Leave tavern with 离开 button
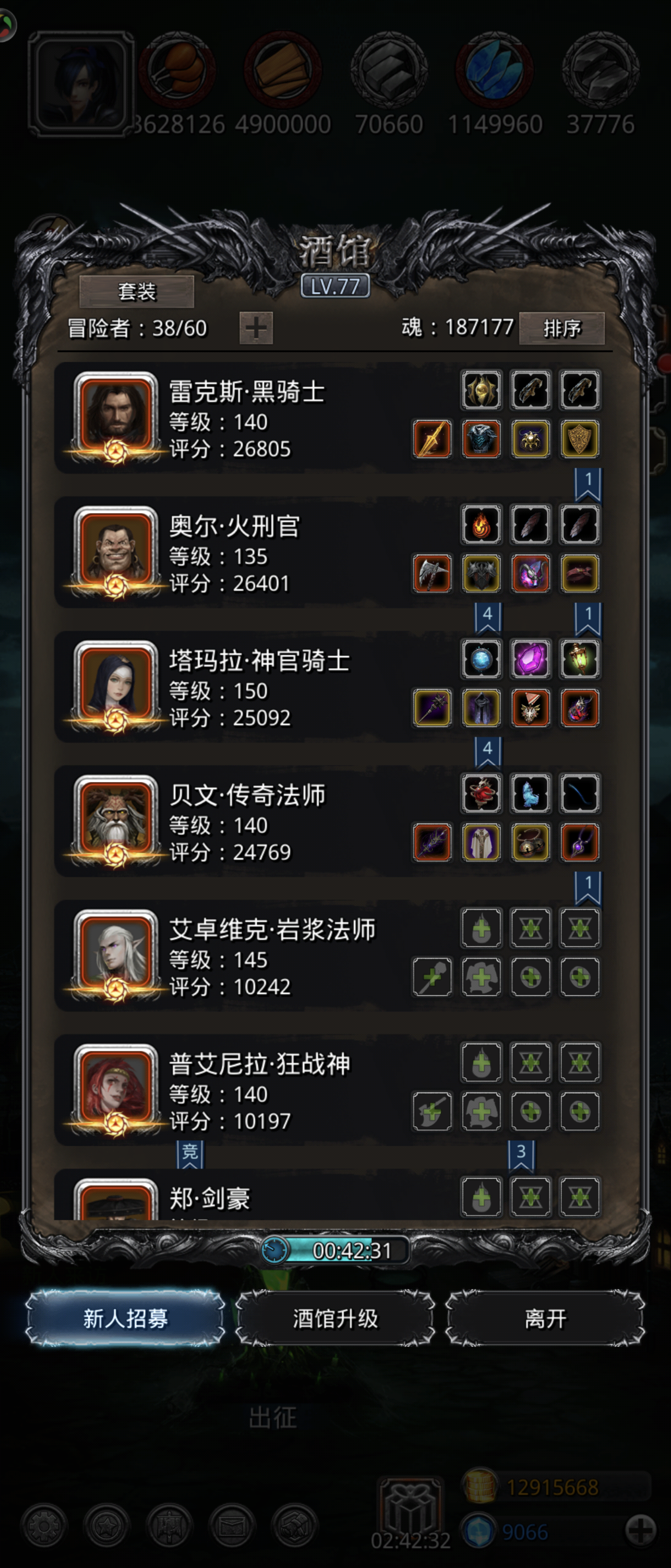 click(545, 1318)
